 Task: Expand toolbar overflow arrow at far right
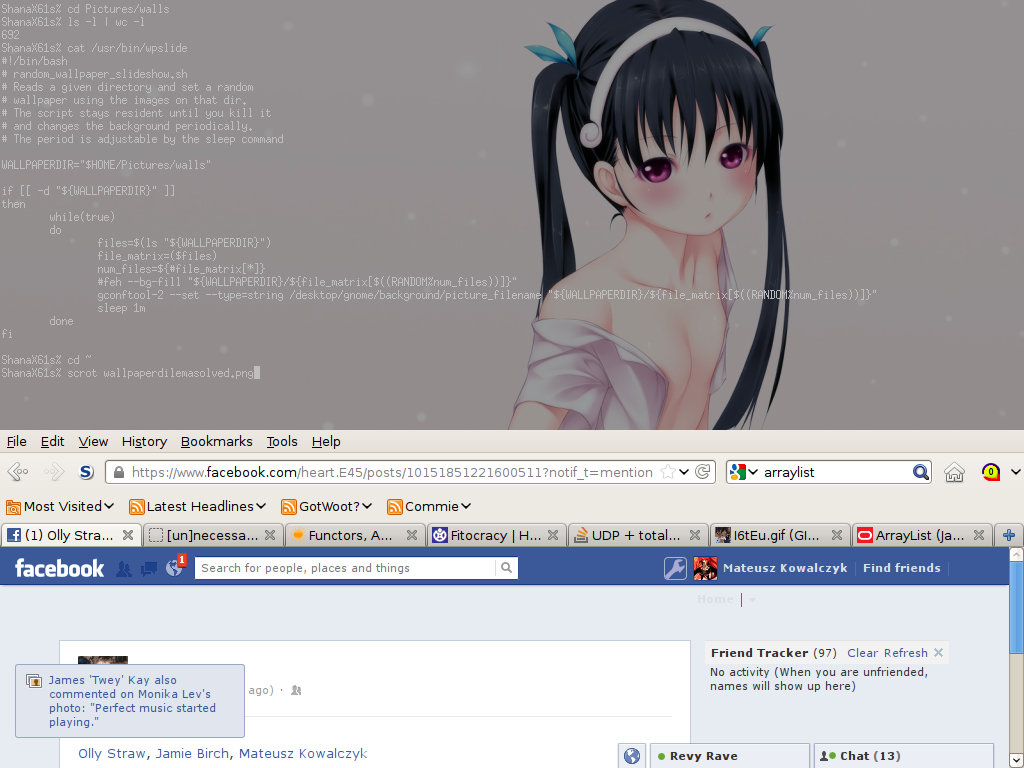(x=1016, y=472)
